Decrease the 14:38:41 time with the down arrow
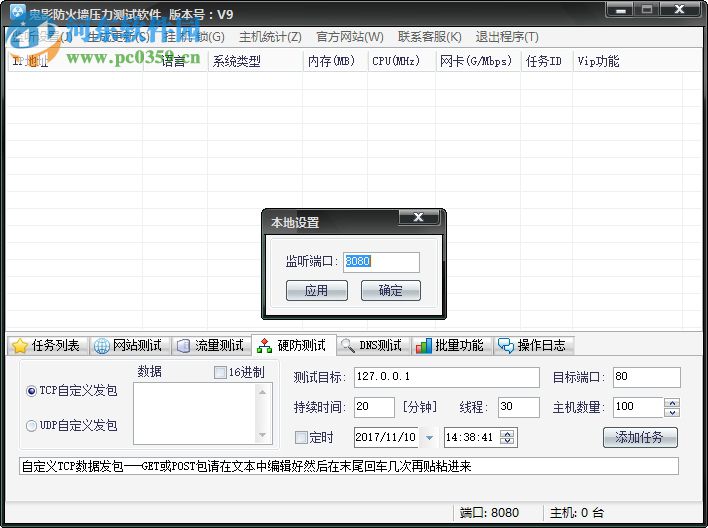Screen dimensions: 708x528 coord(508,441)
